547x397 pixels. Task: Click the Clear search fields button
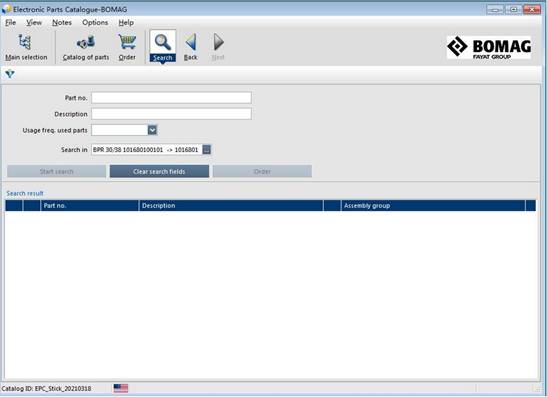(159, 171)
